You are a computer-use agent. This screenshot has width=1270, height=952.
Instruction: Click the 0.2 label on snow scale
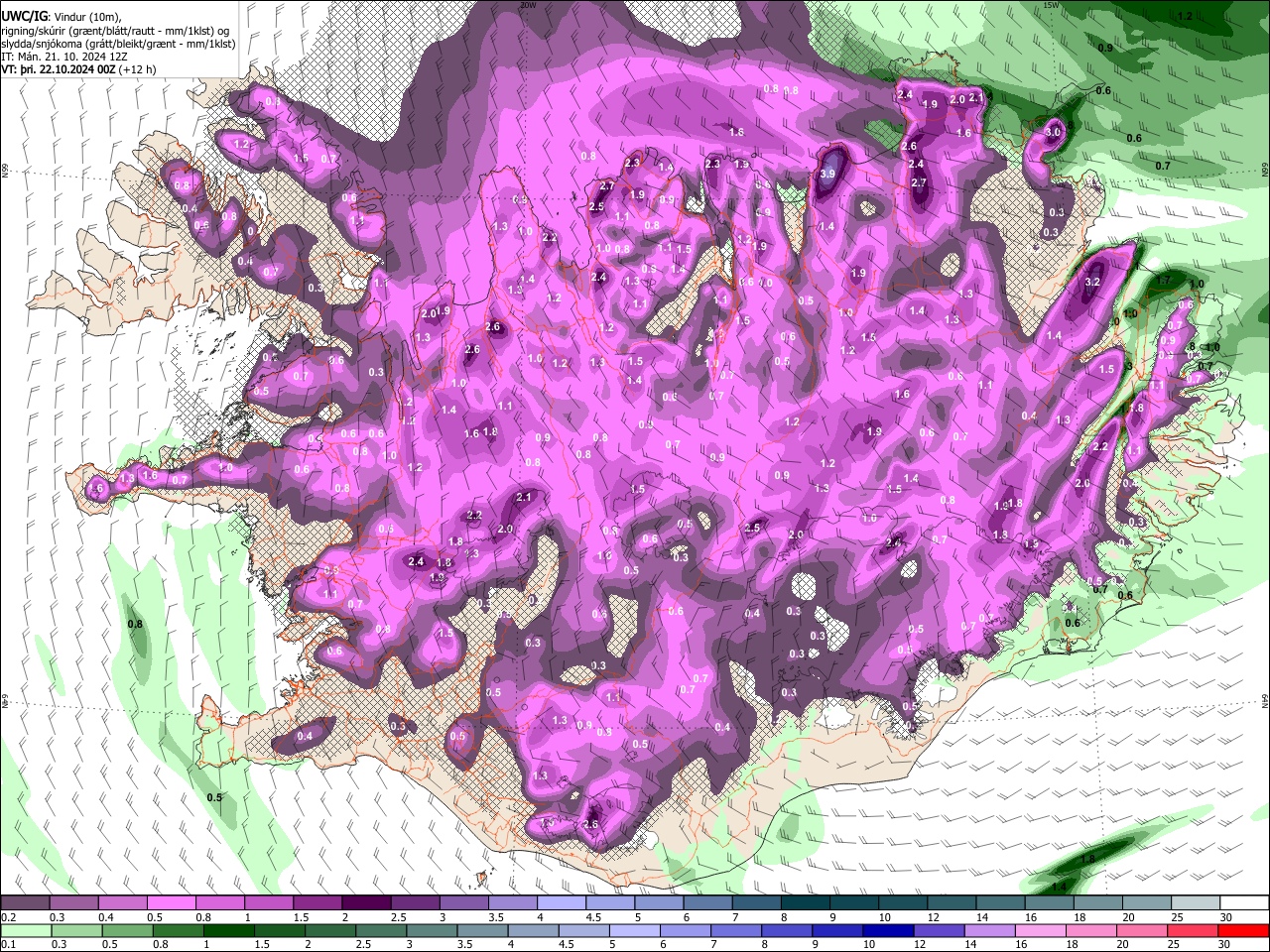click(8, 917)
